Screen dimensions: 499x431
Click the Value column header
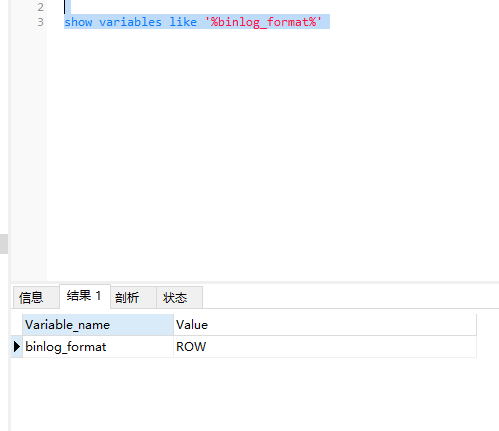325,325
